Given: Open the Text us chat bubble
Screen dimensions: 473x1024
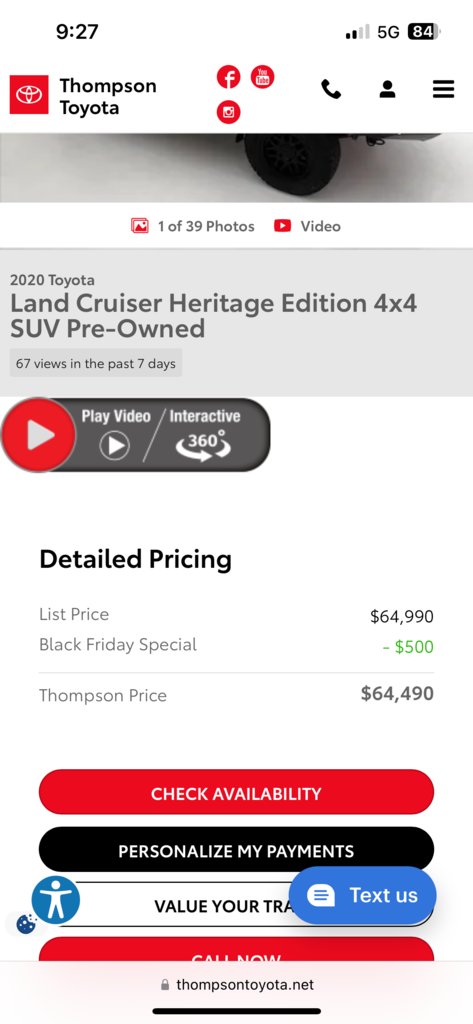Looking at the screenshot, I should [363, 895].
